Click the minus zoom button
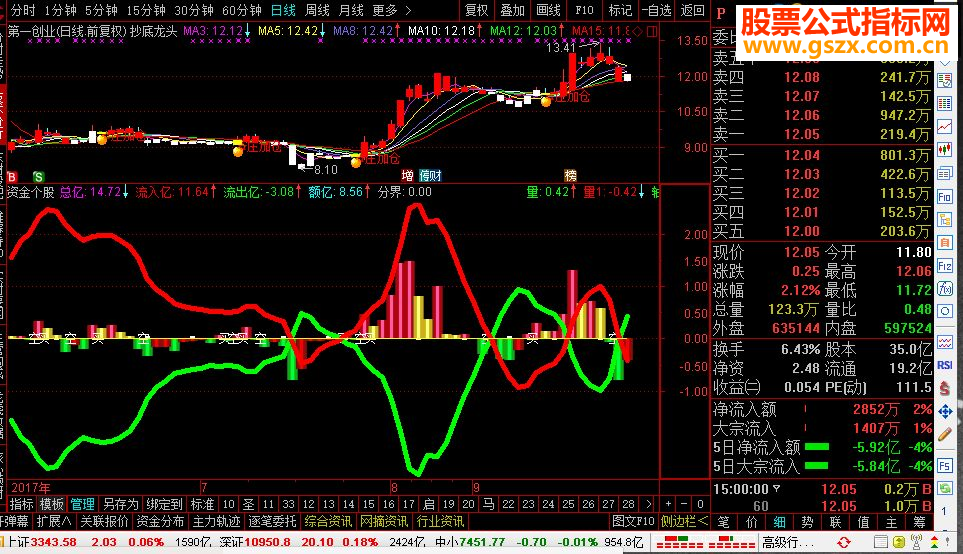This screenshot has height=554, width=963. [x=684, y=504]
